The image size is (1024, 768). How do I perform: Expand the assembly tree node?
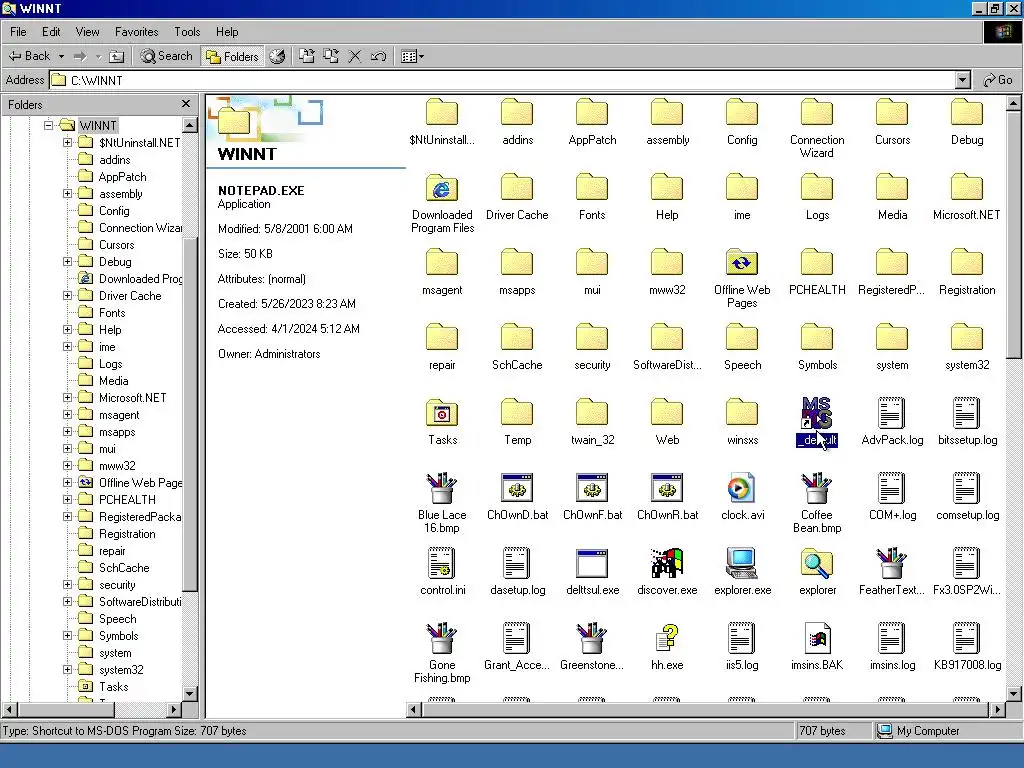(x=67, y=193)
